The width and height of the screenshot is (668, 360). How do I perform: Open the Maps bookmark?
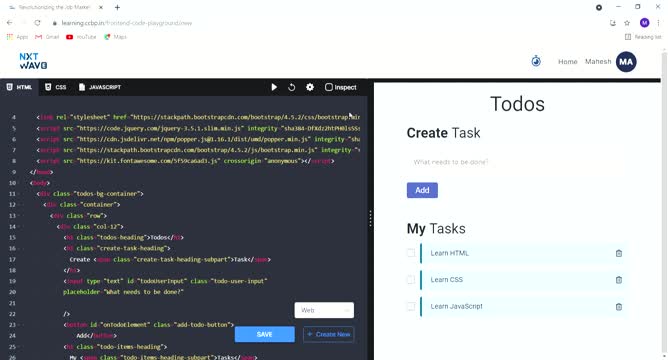pyautogui.click(x=115, y=37)
